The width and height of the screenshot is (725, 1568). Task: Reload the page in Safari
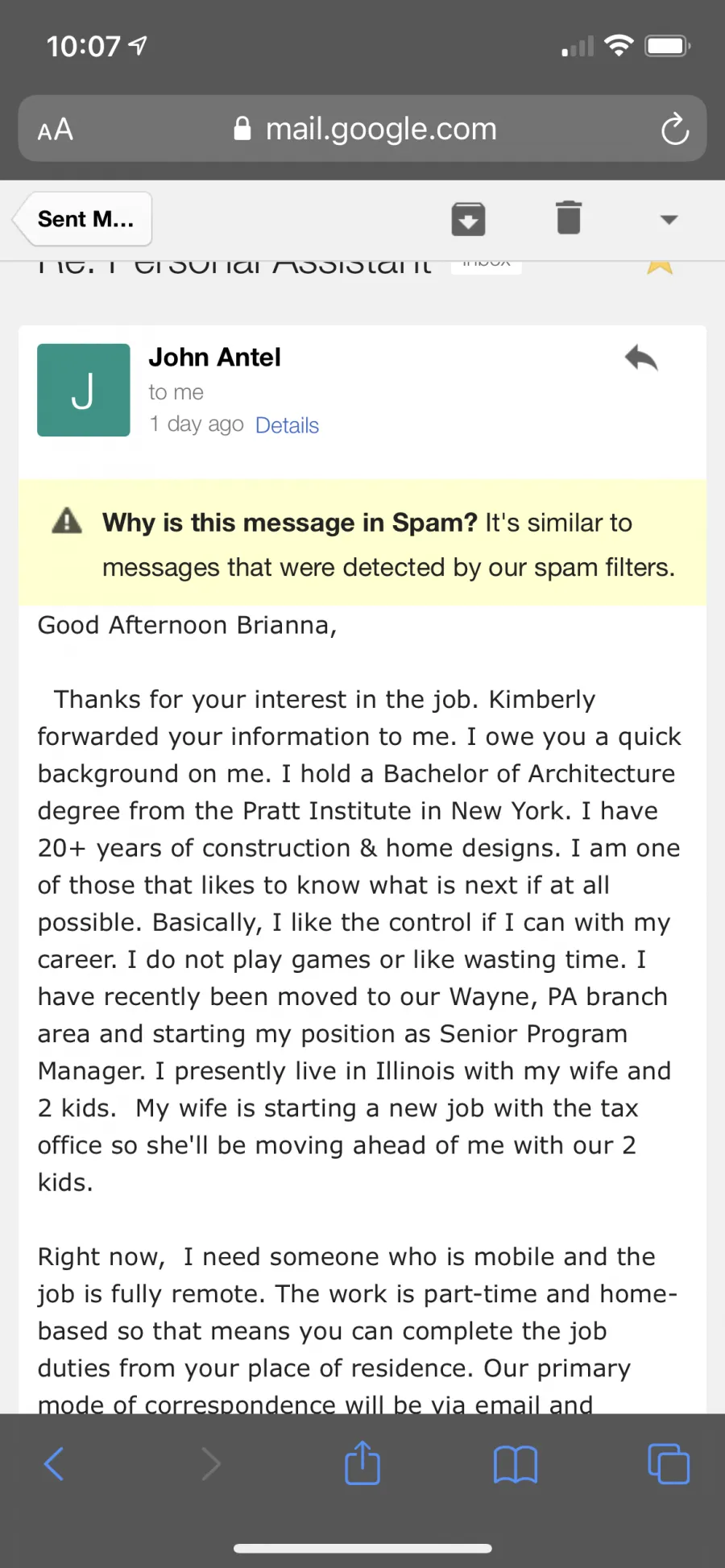pos(674,129)
